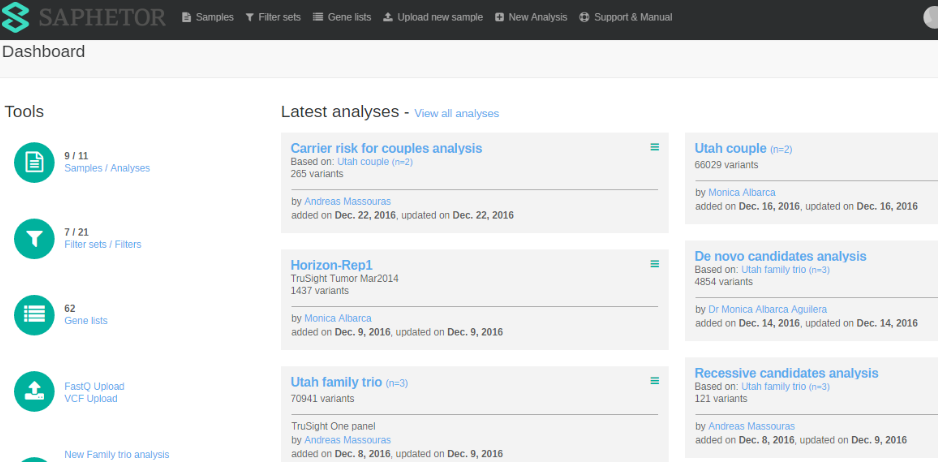Open Recessive candidates analysis
The width and height of the screenshot is (938, 462).
(786, 373)
